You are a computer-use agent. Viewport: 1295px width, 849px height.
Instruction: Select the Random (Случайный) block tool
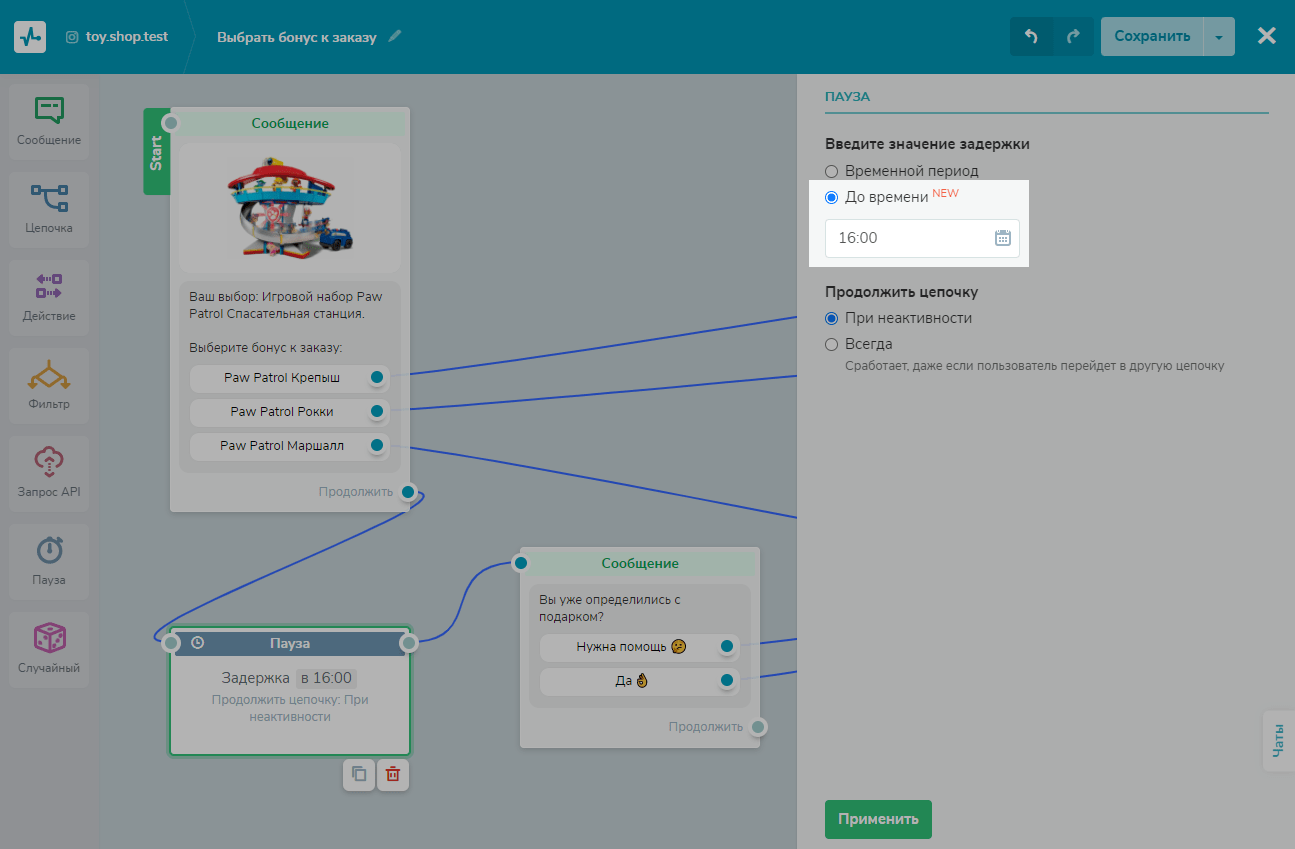[49, 648]
